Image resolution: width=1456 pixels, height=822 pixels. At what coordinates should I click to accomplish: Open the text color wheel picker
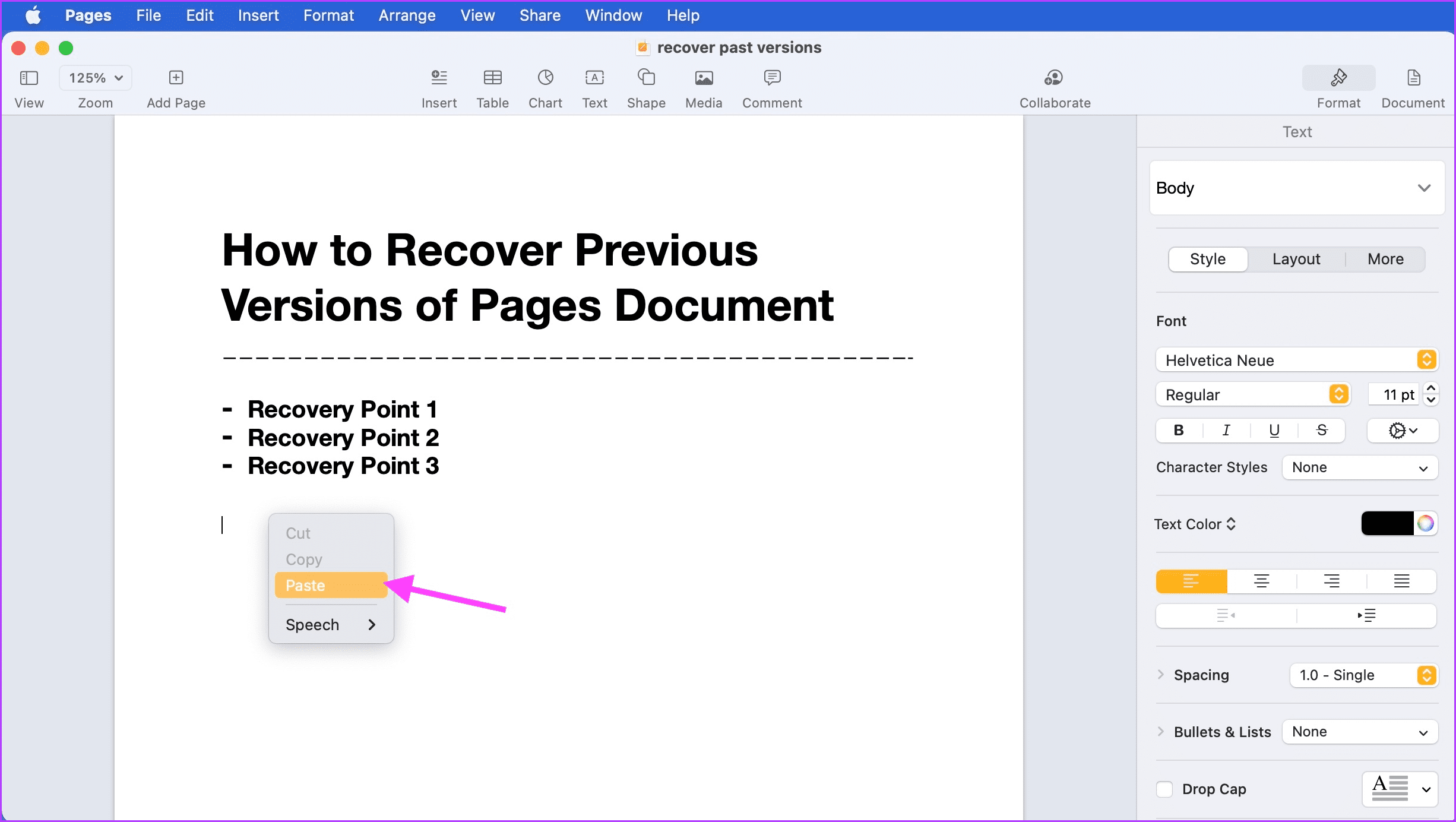(1425, 523)
